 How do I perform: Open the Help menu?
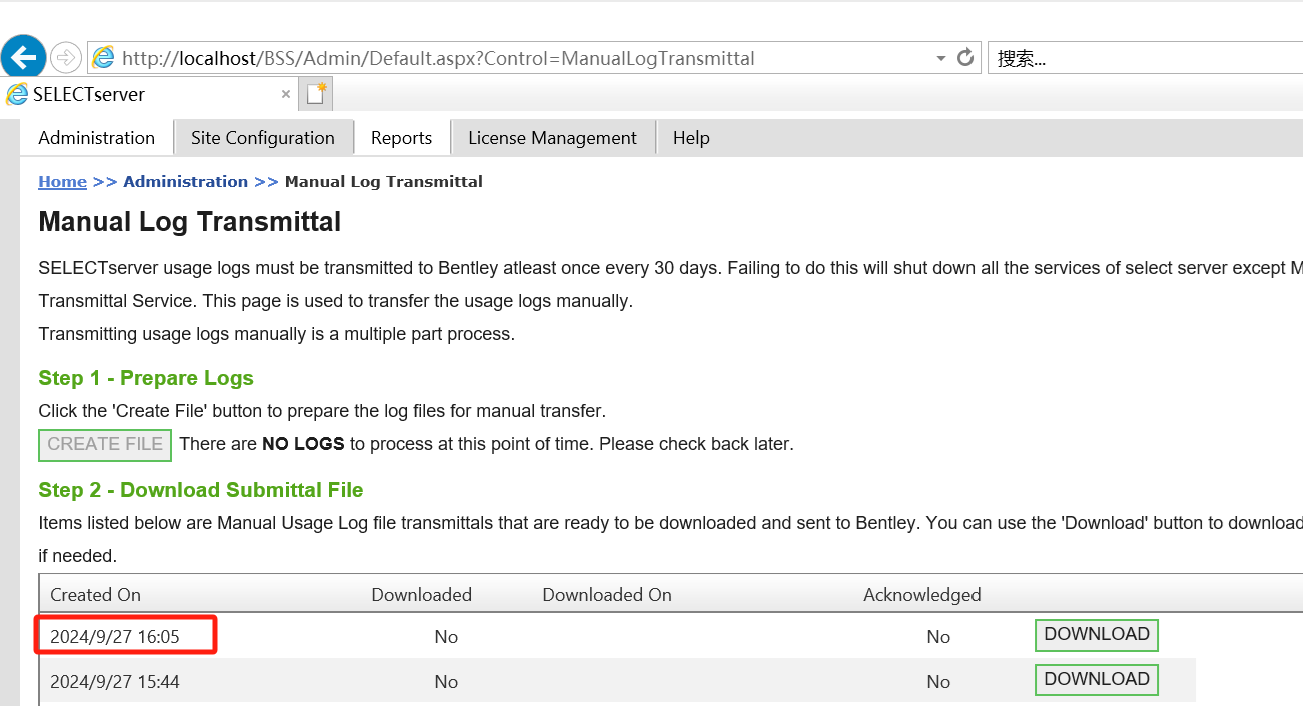(691, 138)
